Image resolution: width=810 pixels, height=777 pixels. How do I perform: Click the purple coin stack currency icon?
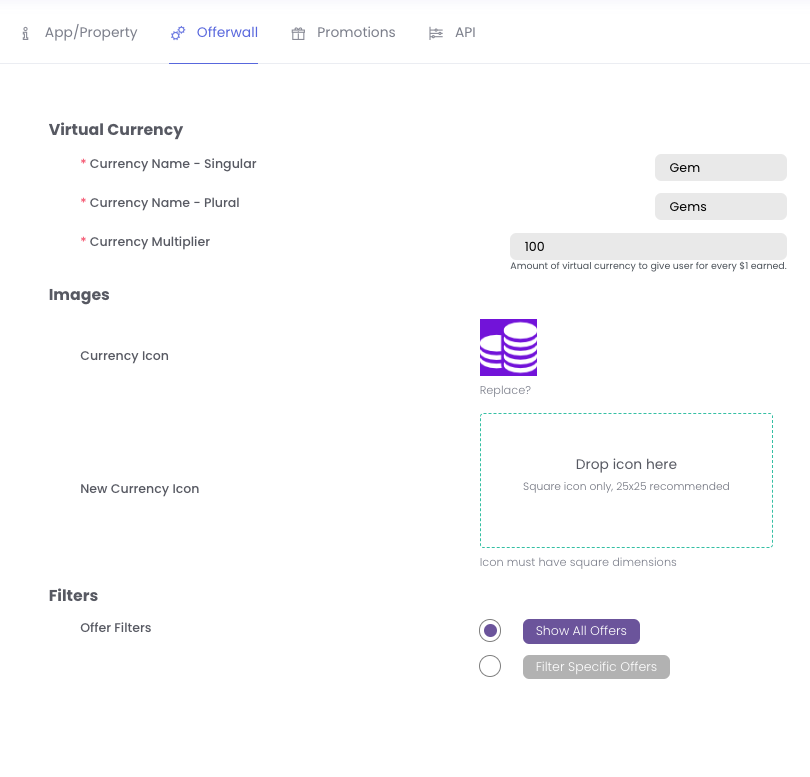508,347
